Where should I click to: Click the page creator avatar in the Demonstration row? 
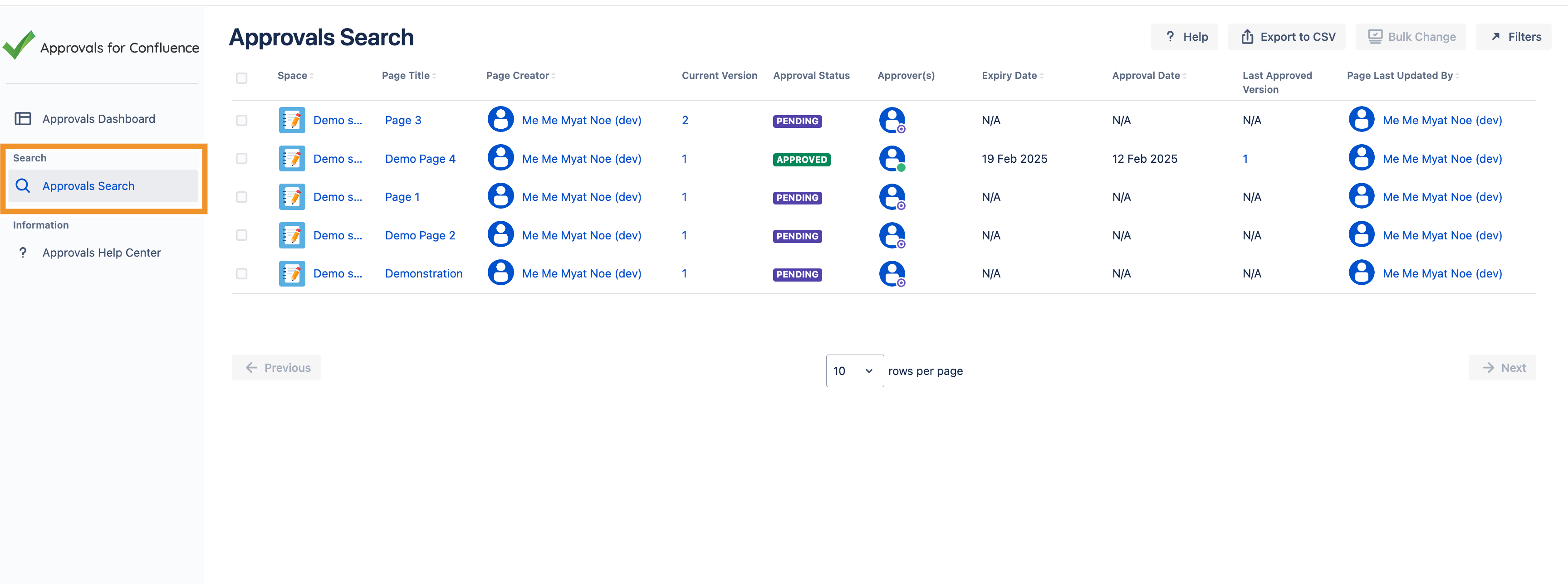[x=500, y=273]
